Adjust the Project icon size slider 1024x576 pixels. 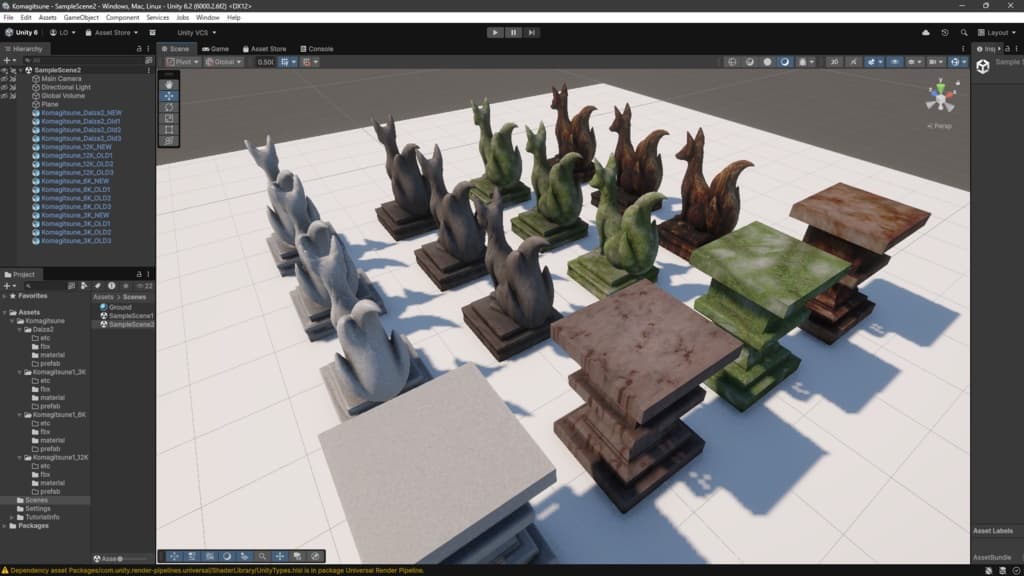click(x=131, y=559)
